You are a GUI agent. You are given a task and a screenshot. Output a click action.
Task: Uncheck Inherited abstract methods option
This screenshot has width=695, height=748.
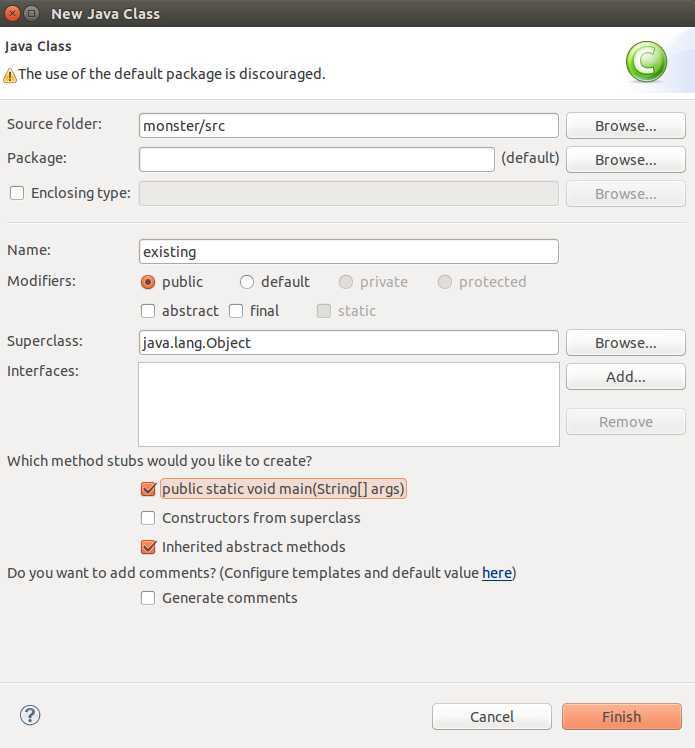(x=148, y=547)
